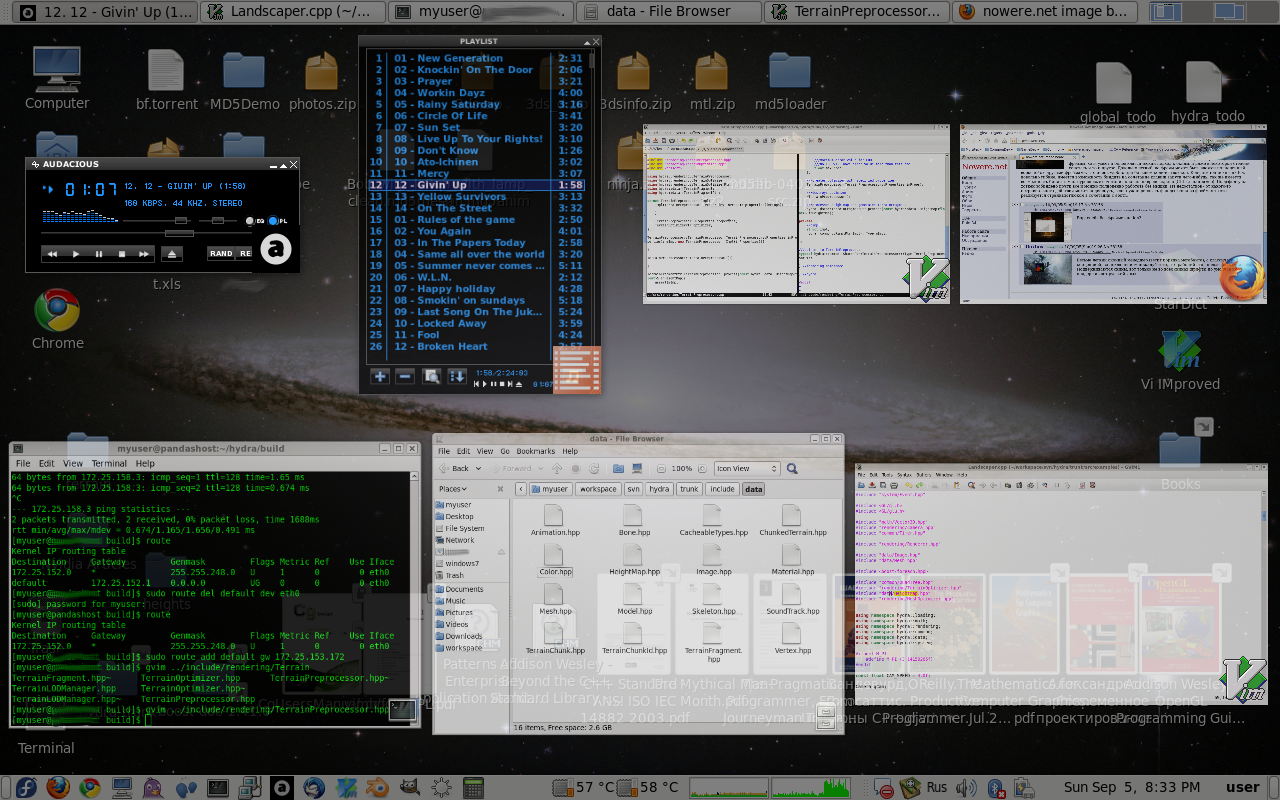Stop playback in Audacious player
The height and width of the screenshot is (800, 1280).
(x=121, y=254)
